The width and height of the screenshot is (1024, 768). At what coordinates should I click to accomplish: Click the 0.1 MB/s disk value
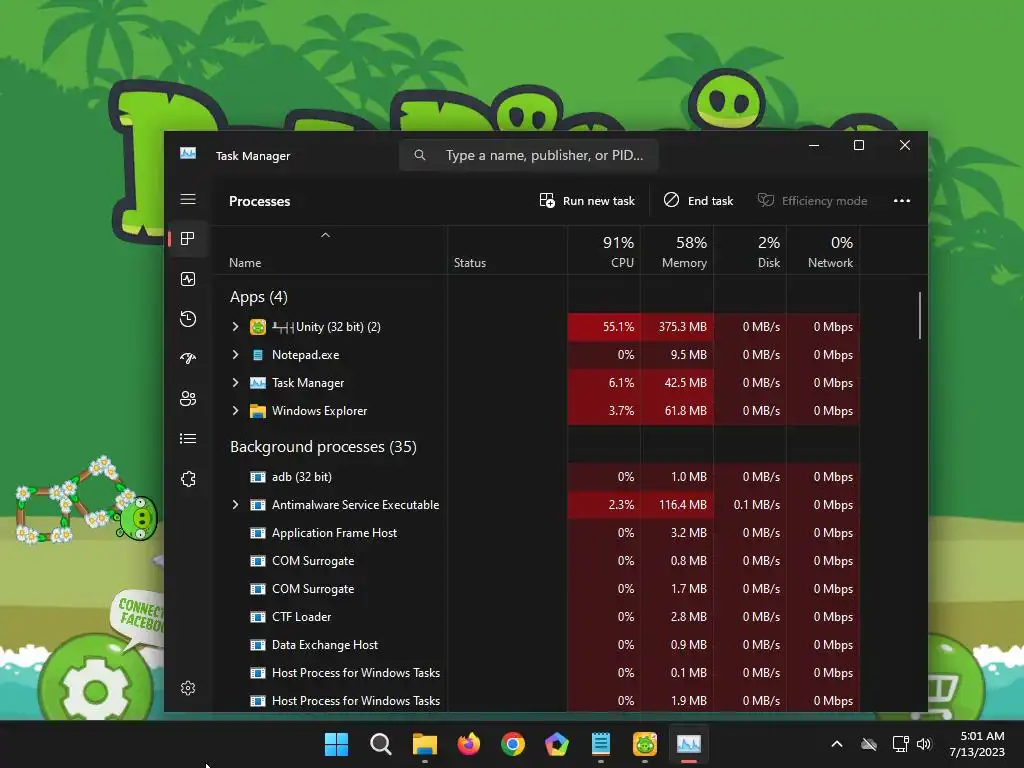756,505
